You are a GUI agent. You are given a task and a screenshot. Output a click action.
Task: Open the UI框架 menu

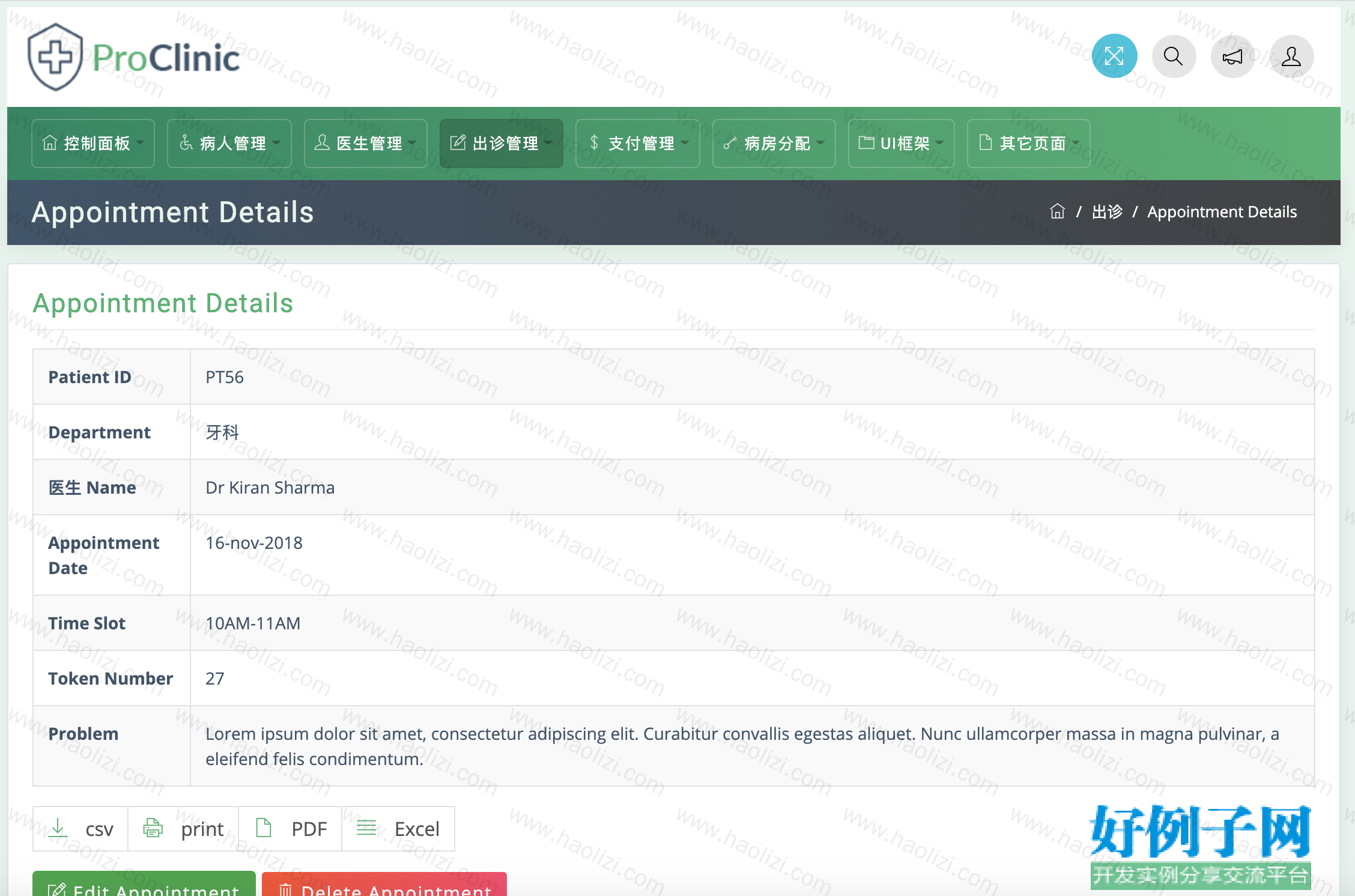(x=902, y=143)
